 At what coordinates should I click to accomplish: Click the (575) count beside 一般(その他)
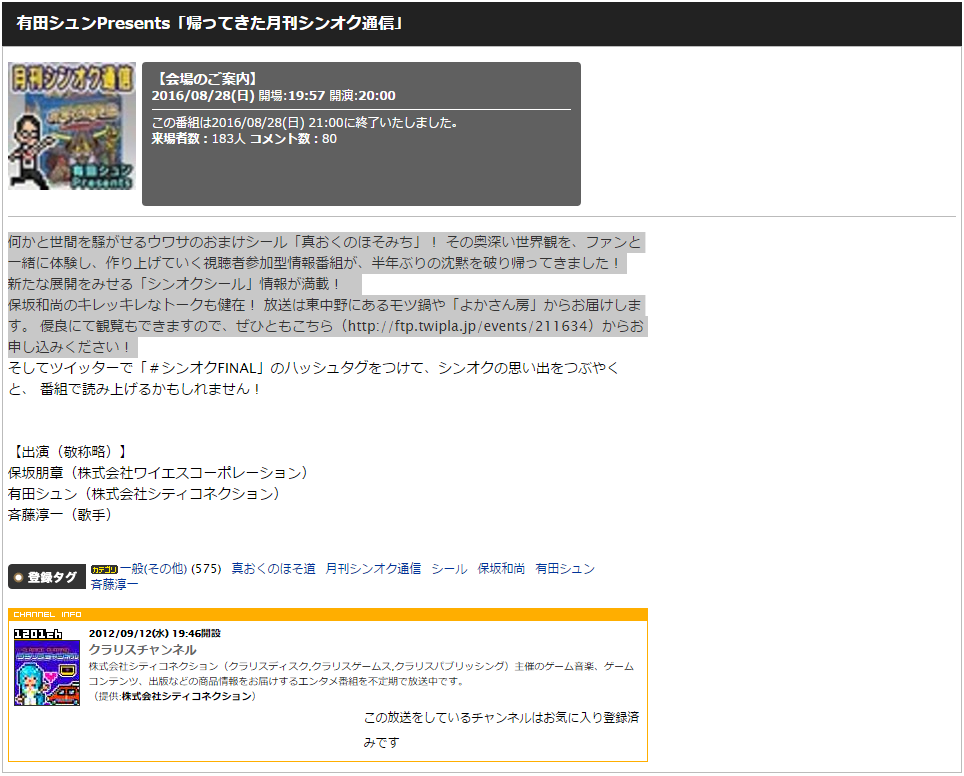click(x=206, y=569)
